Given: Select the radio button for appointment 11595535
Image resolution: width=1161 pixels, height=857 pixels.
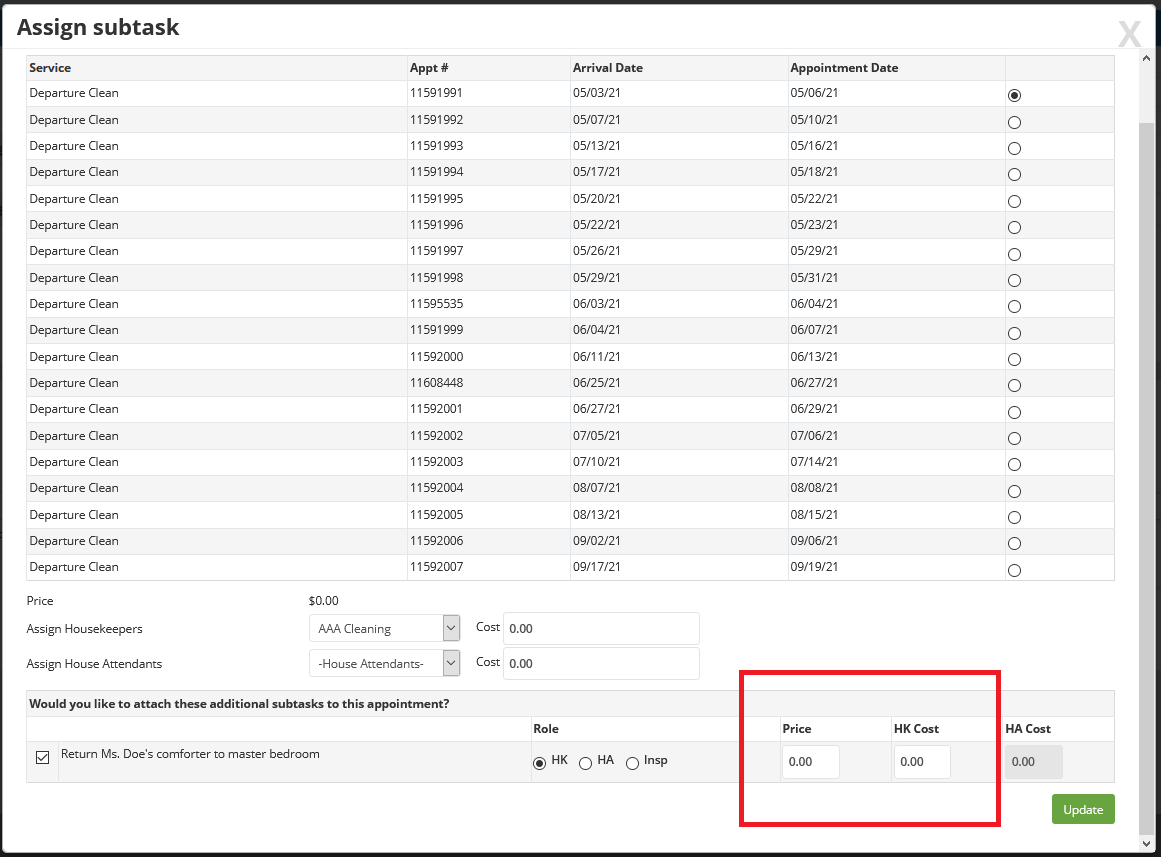Looking at the screenshot, I should point(1014,306).
